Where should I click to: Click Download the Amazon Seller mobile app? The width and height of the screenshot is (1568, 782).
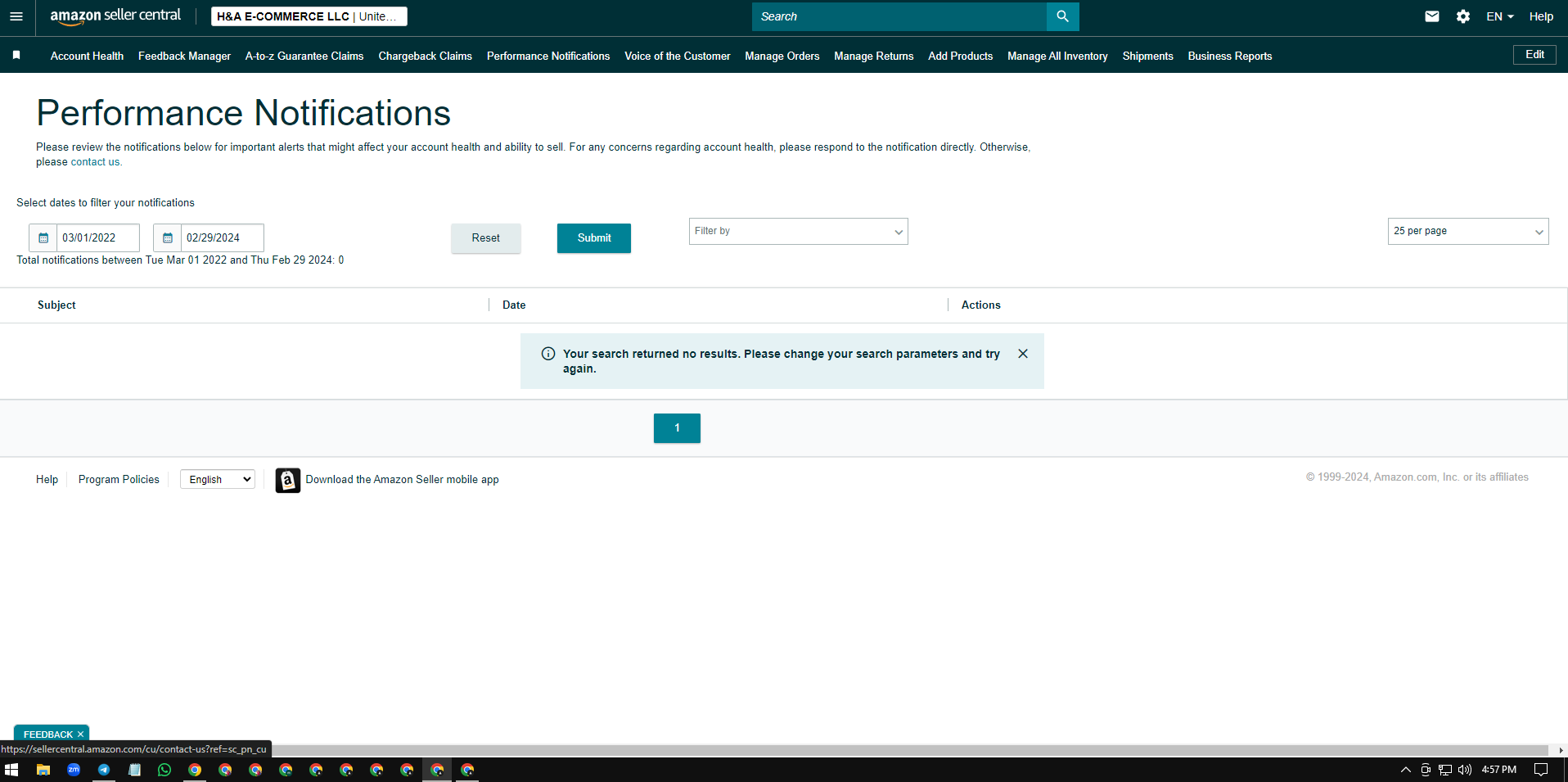(402, 480)
